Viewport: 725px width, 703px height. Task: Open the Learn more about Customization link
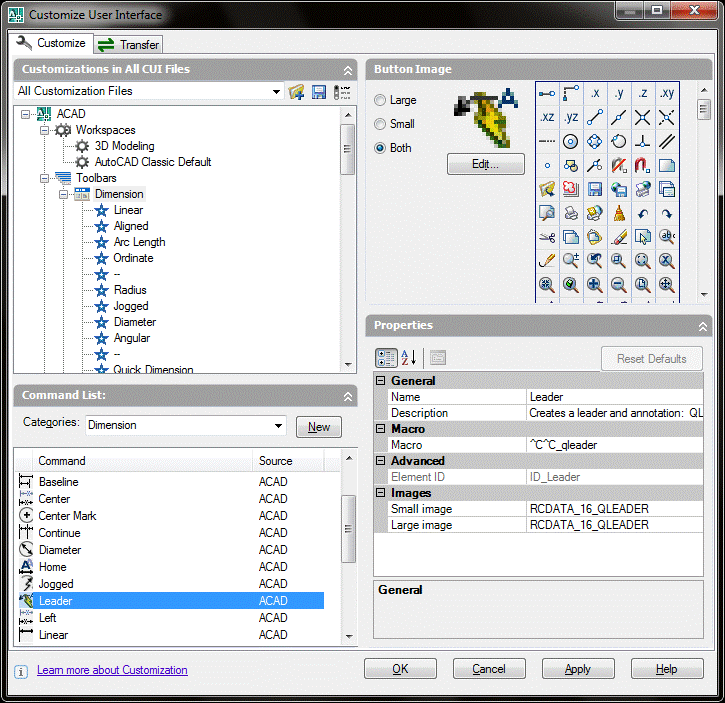pyautogui.click(x=112, y=670)
